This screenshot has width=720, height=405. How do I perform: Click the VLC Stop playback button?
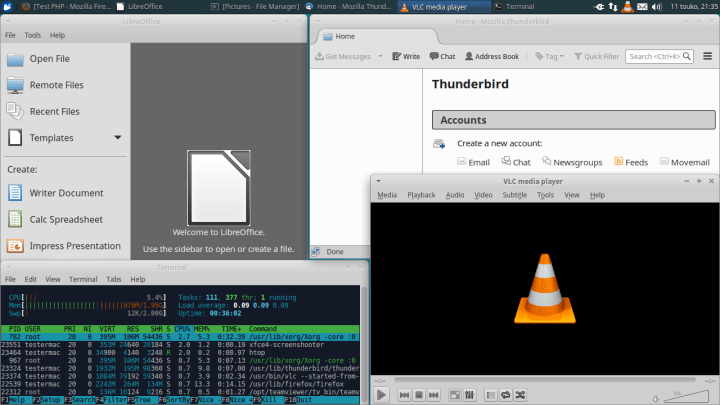click(x=421, y=396)
